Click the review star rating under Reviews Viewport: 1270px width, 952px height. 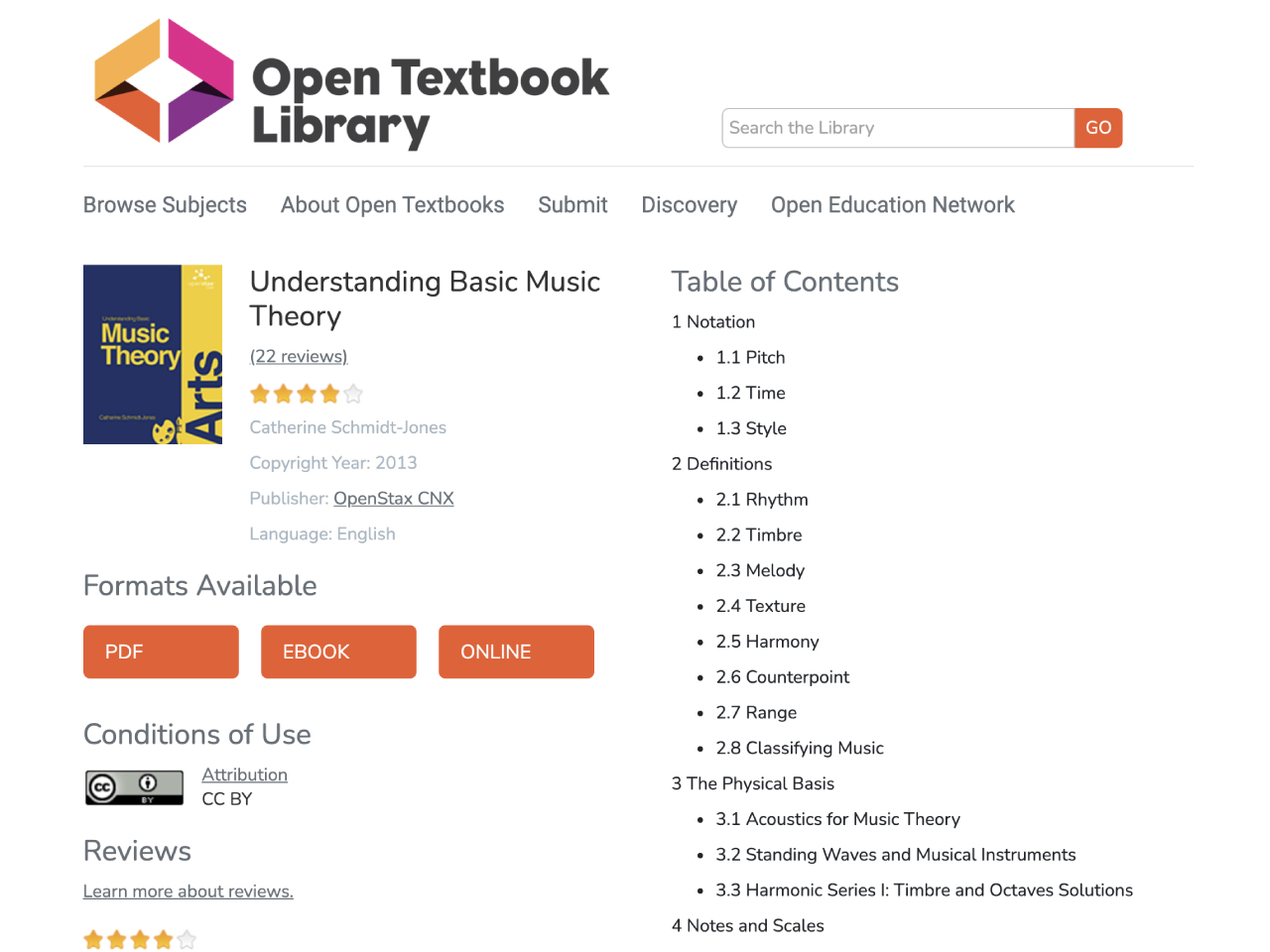pyautogui.click(x=140, y=939)
